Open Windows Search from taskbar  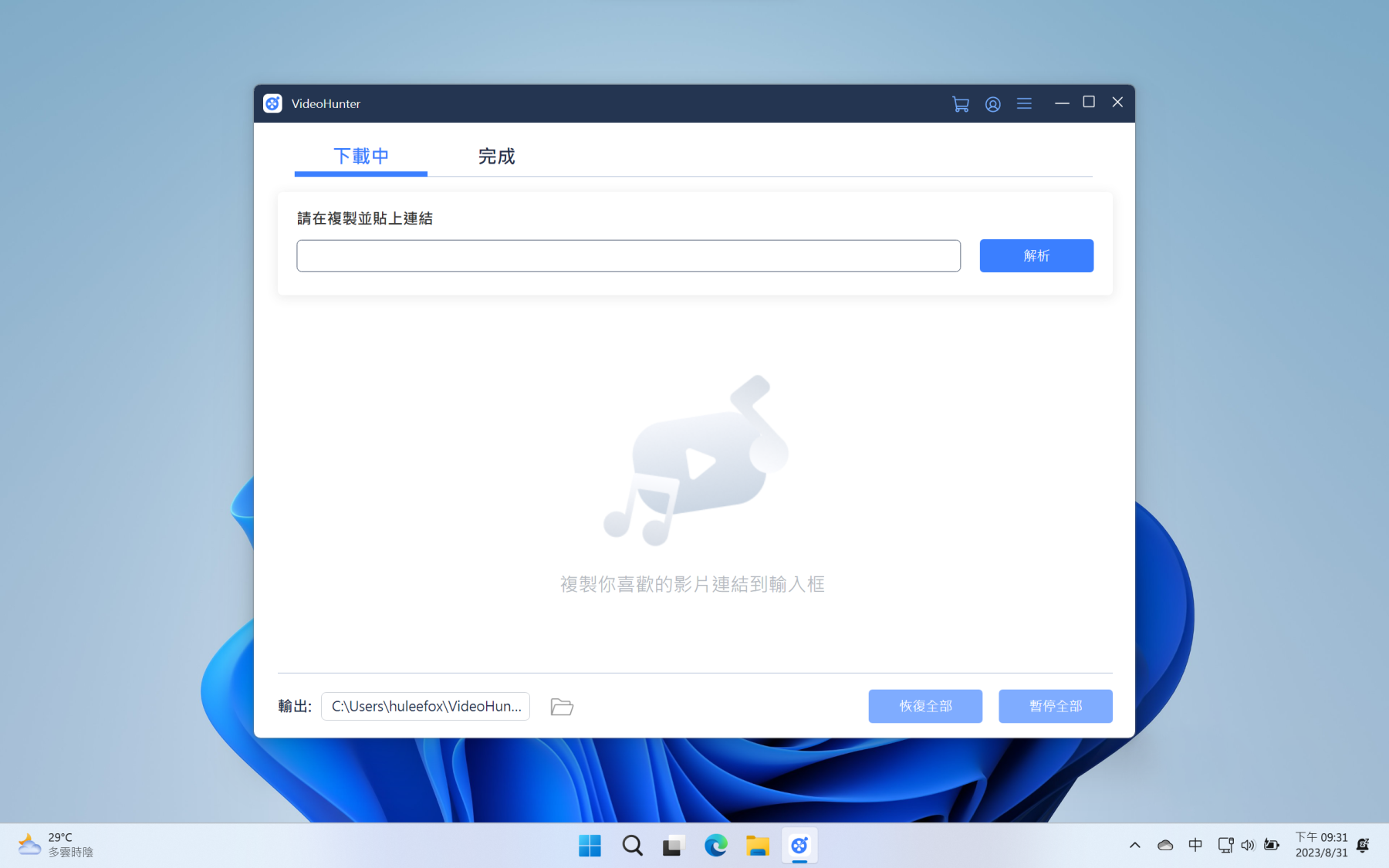point(632,846)
